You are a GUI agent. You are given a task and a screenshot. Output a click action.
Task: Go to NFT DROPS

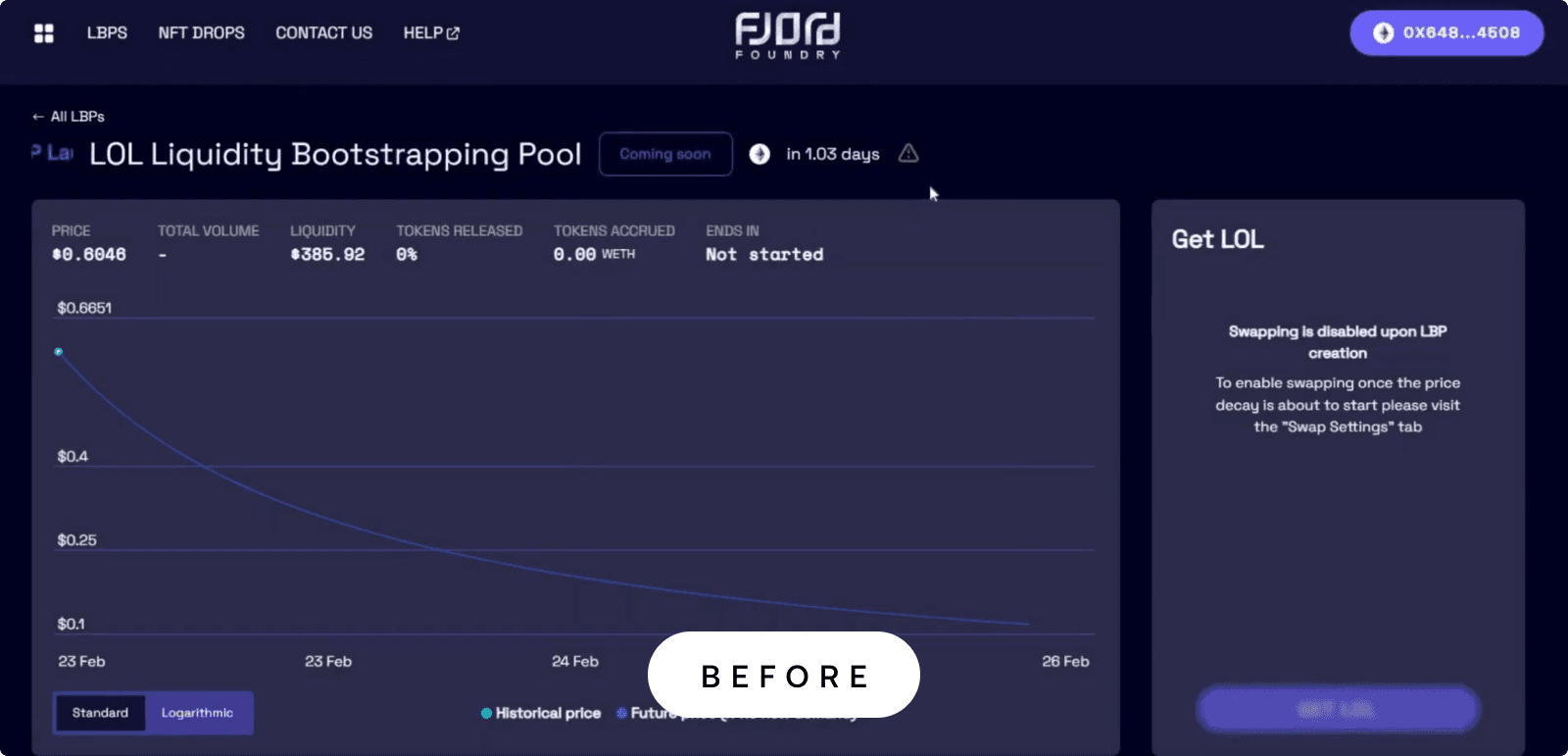(202, 33)
